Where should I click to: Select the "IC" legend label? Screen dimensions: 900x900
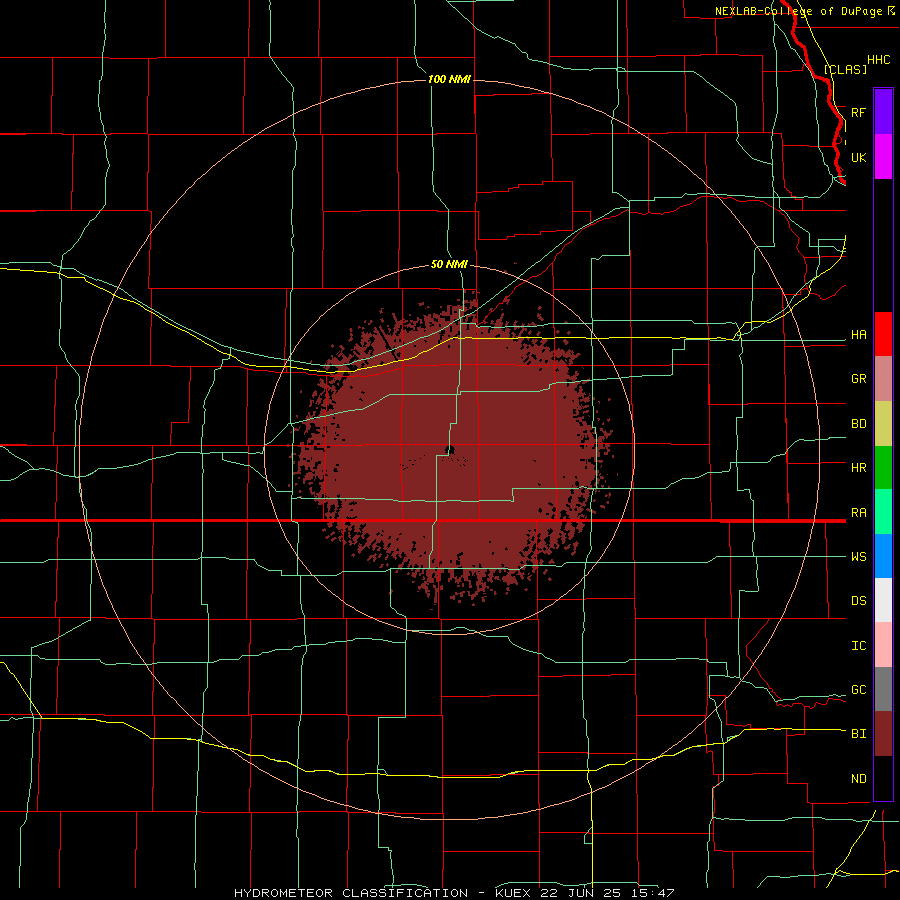coord(858,645)
